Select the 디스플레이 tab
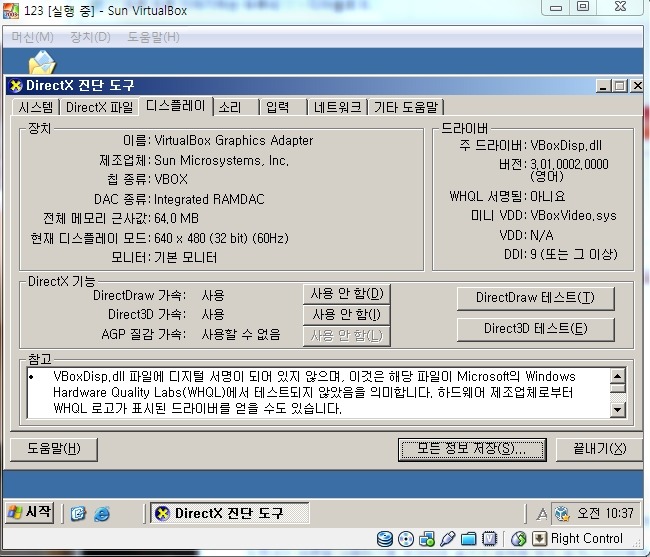 [176, 106]
